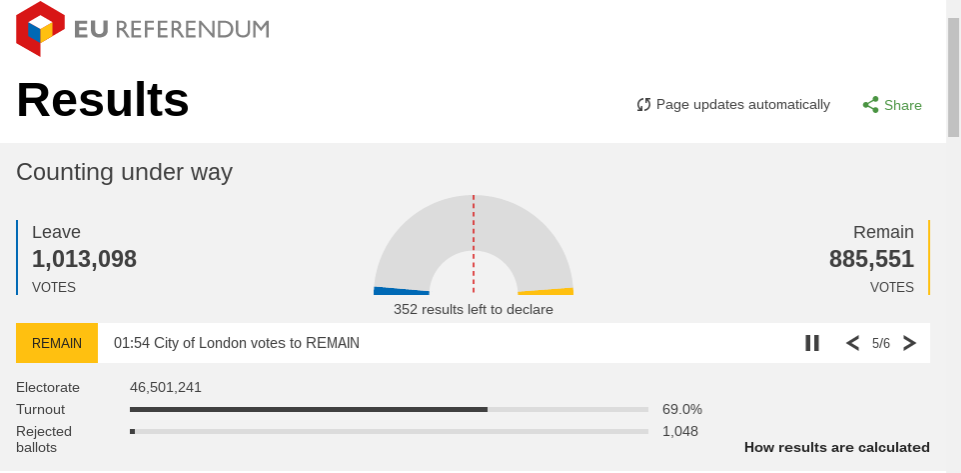Screen dimensions: 961x473
Task: Click the City of London votes headline
Action: (237, 343)
